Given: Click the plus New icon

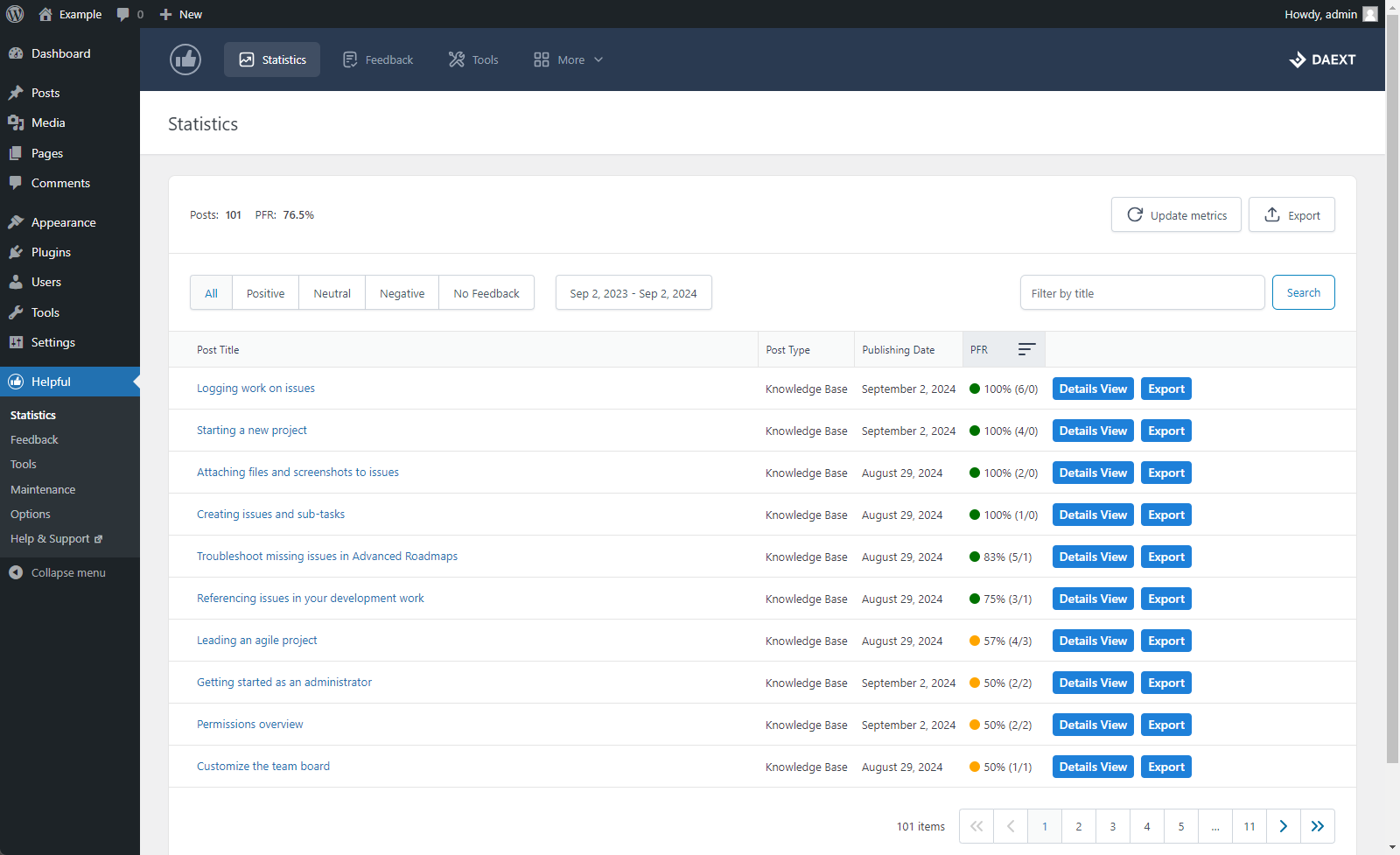Looking at the screenshot, I should [165, 14].
